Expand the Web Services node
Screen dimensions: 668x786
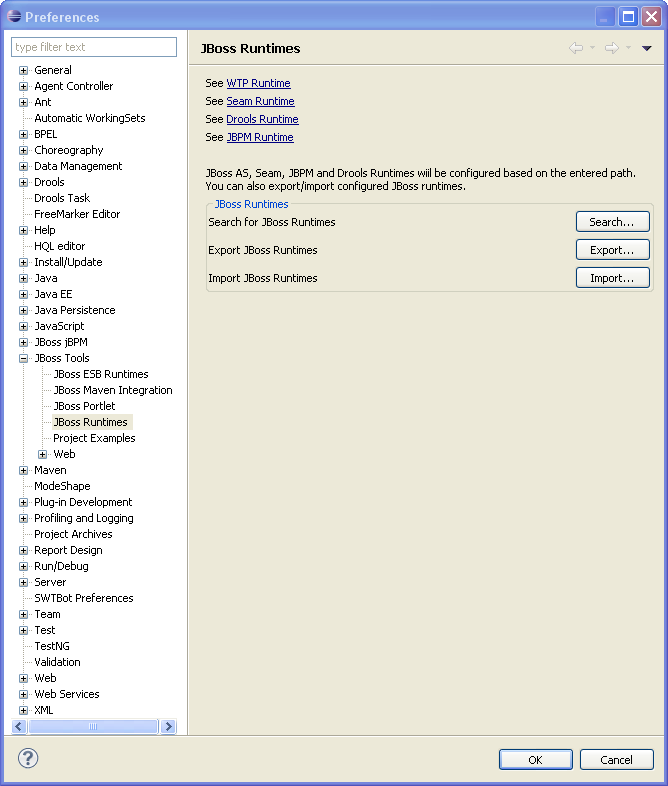23,694
